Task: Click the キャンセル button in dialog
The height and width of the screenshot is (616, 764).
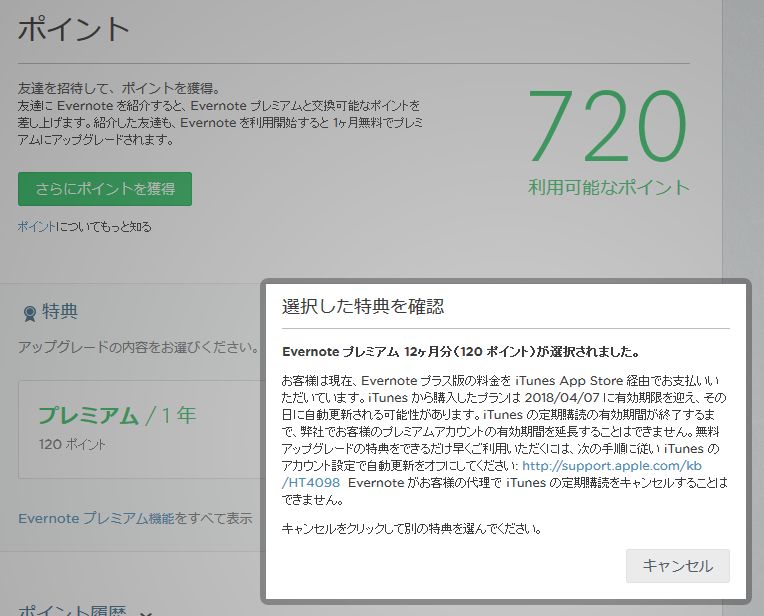Action: tap(677, 566)
